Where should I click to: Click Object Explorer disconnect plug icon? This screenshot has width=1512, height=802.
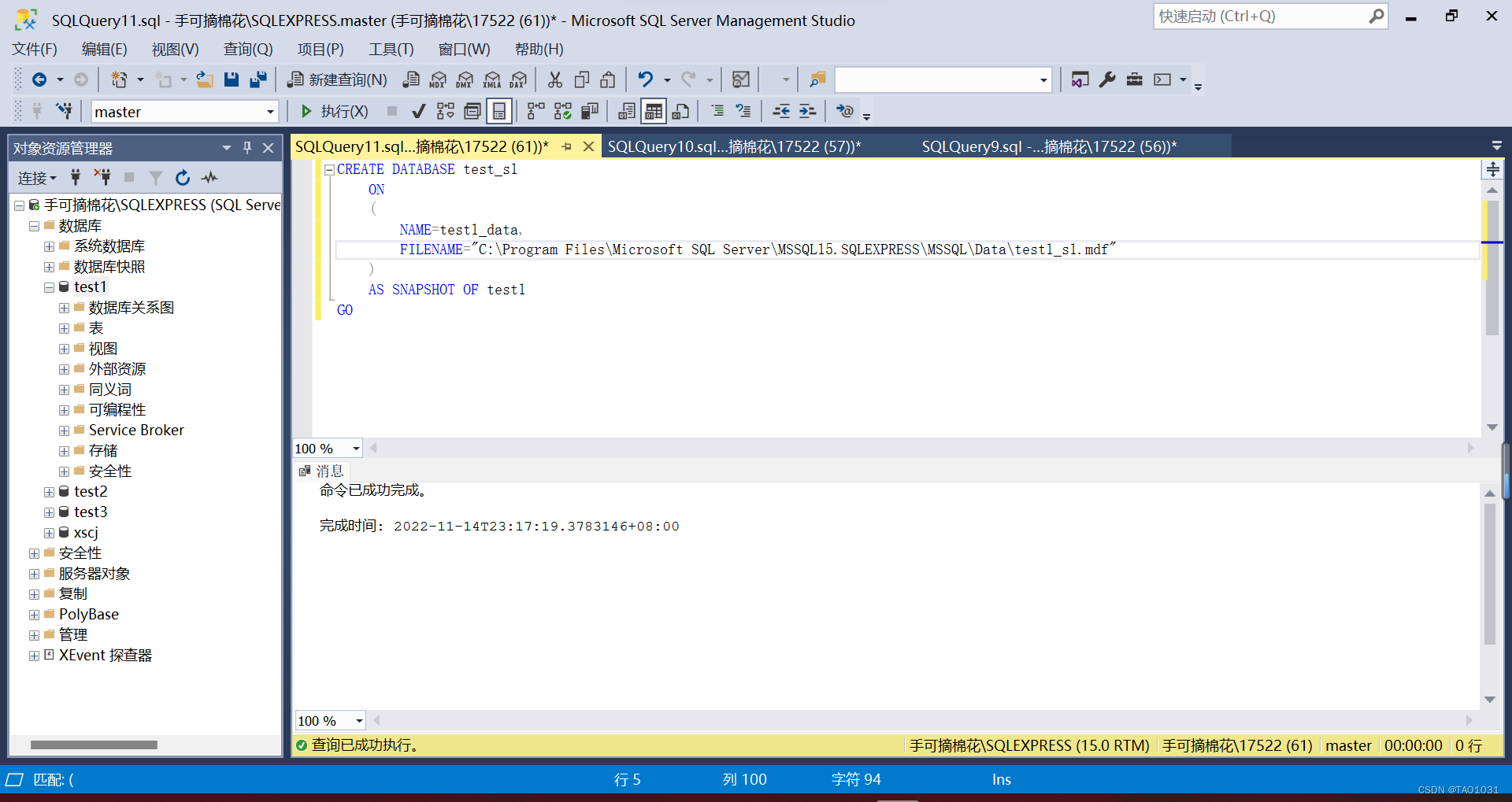click(x=102, y=177)
